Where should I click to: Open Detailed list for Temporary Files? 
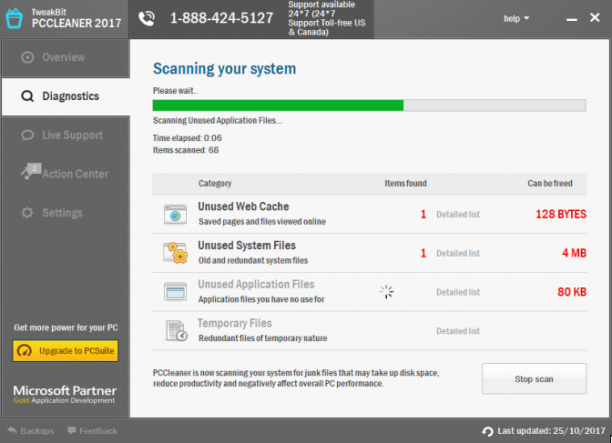458,331
